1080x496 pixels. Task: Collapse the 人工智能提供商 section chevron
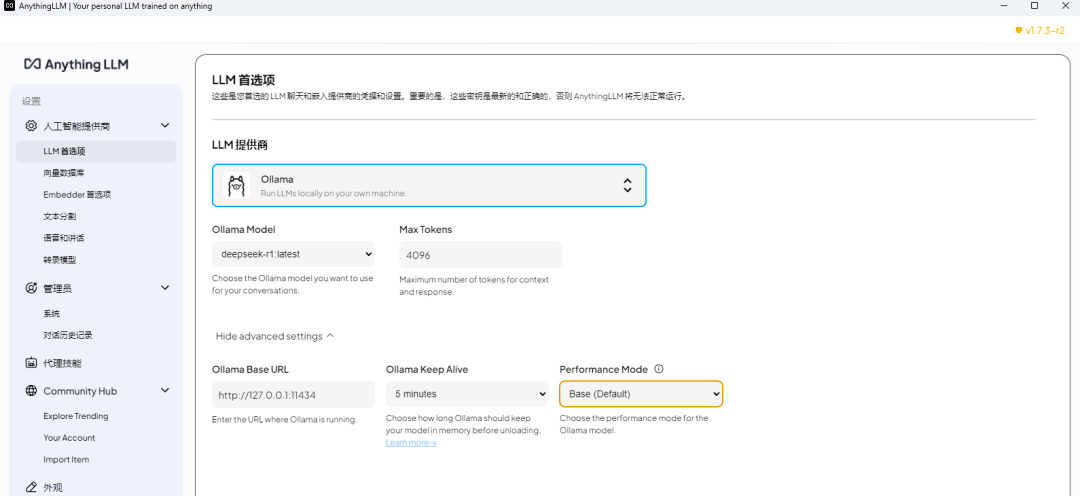click(165, 125)
